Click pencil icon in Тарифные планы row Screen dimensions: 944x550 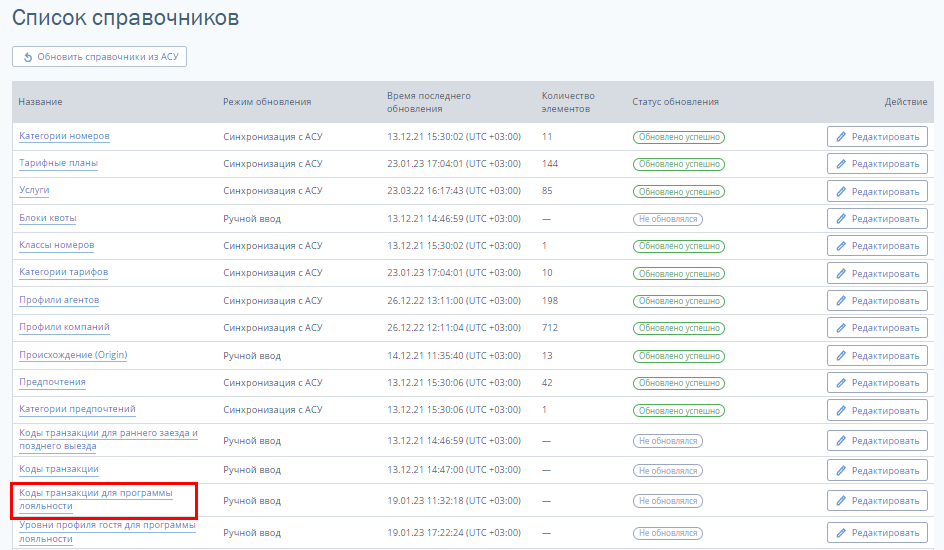point(841,164)
